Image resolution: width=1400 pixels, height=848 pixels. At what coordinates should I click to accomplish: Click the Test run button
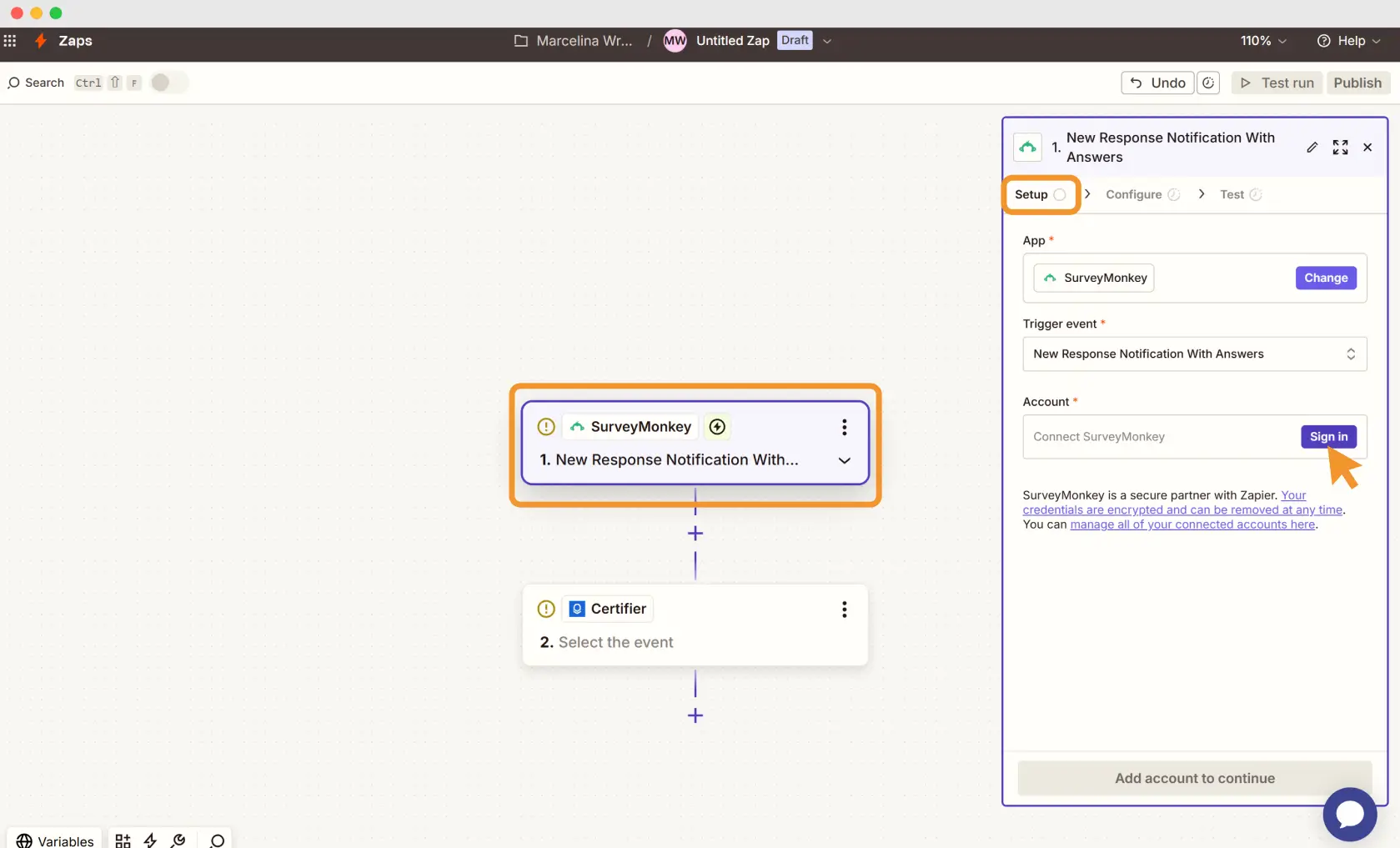pos(1277,83)
